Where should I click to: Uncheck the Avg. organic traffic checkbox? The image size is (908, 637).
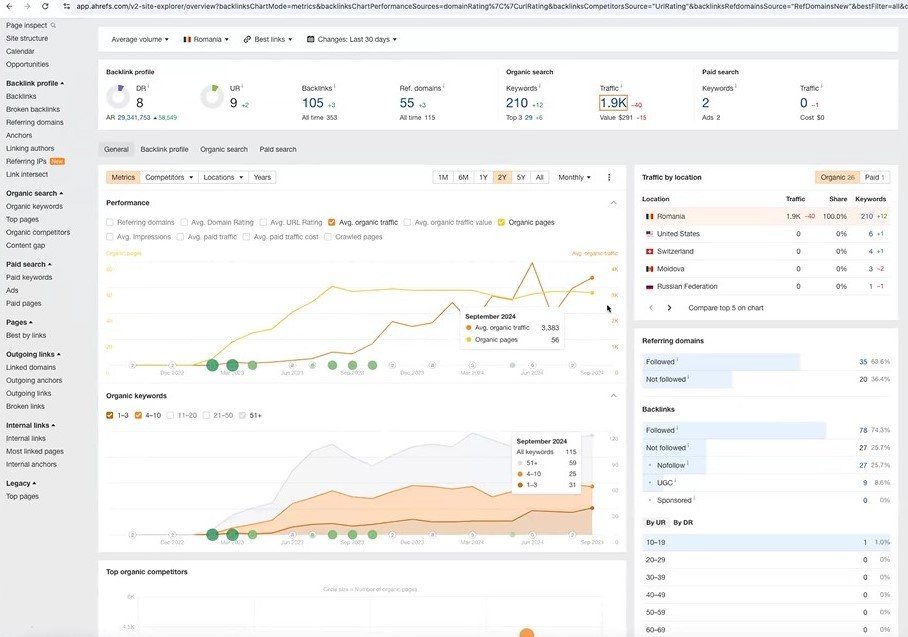coord(333,222)
